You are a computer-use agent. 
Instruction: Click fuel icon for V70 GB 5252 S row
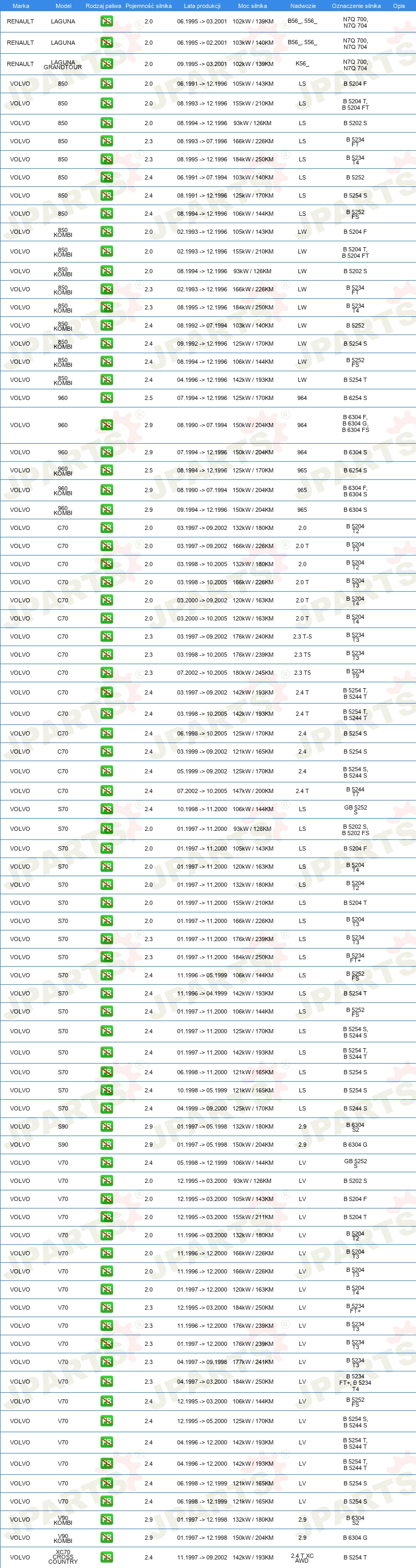click(x=106, y=1163)
